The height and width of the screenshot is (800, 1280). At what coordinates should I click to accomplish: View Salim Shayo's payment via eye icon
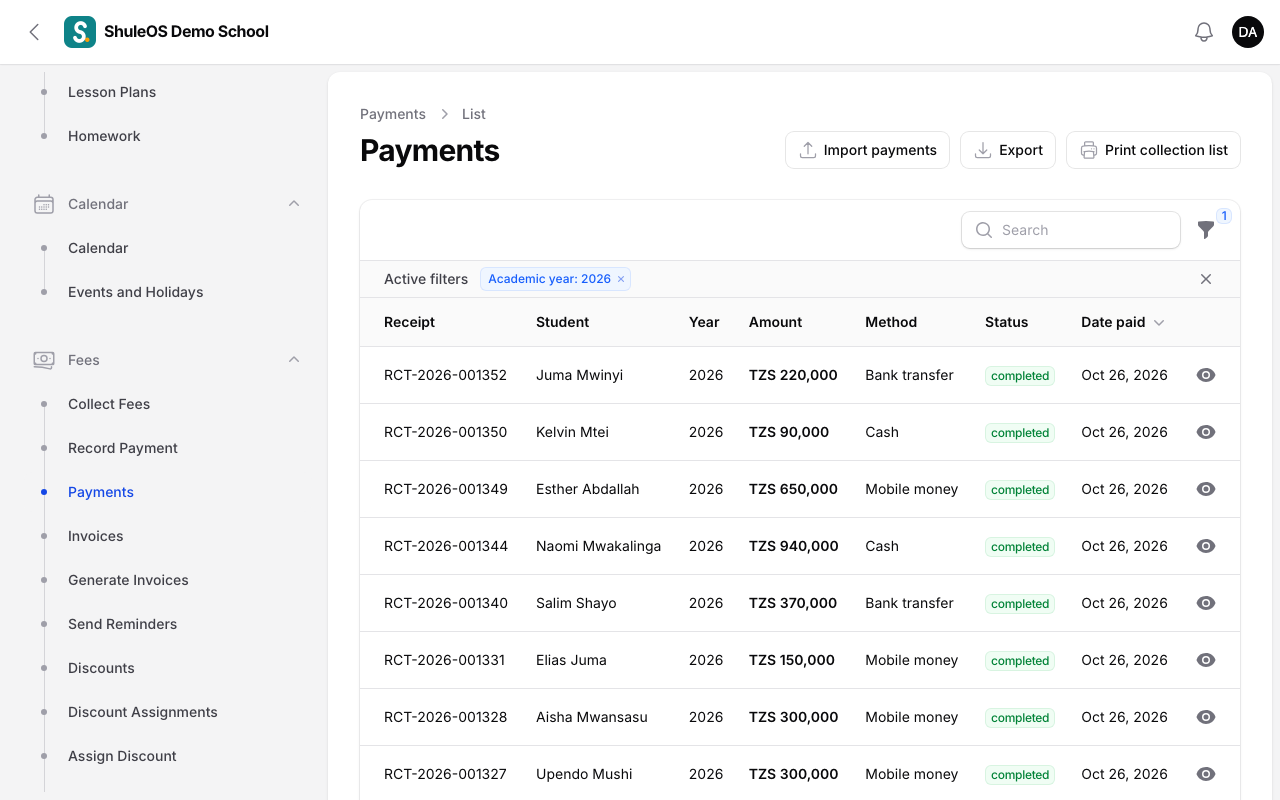coord(1206,603)
